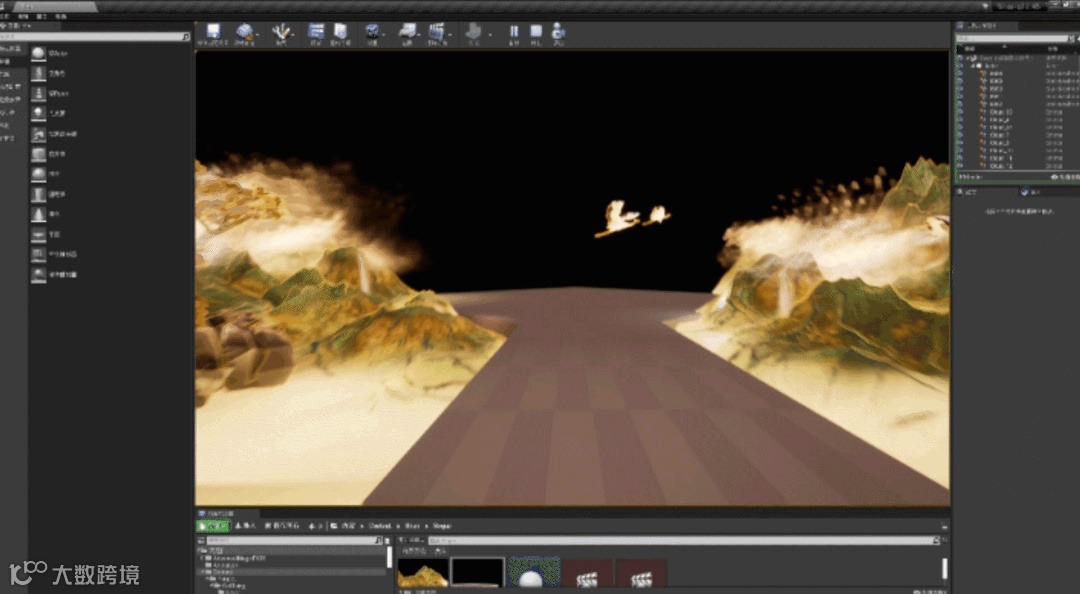Open the Help menu

61,16
